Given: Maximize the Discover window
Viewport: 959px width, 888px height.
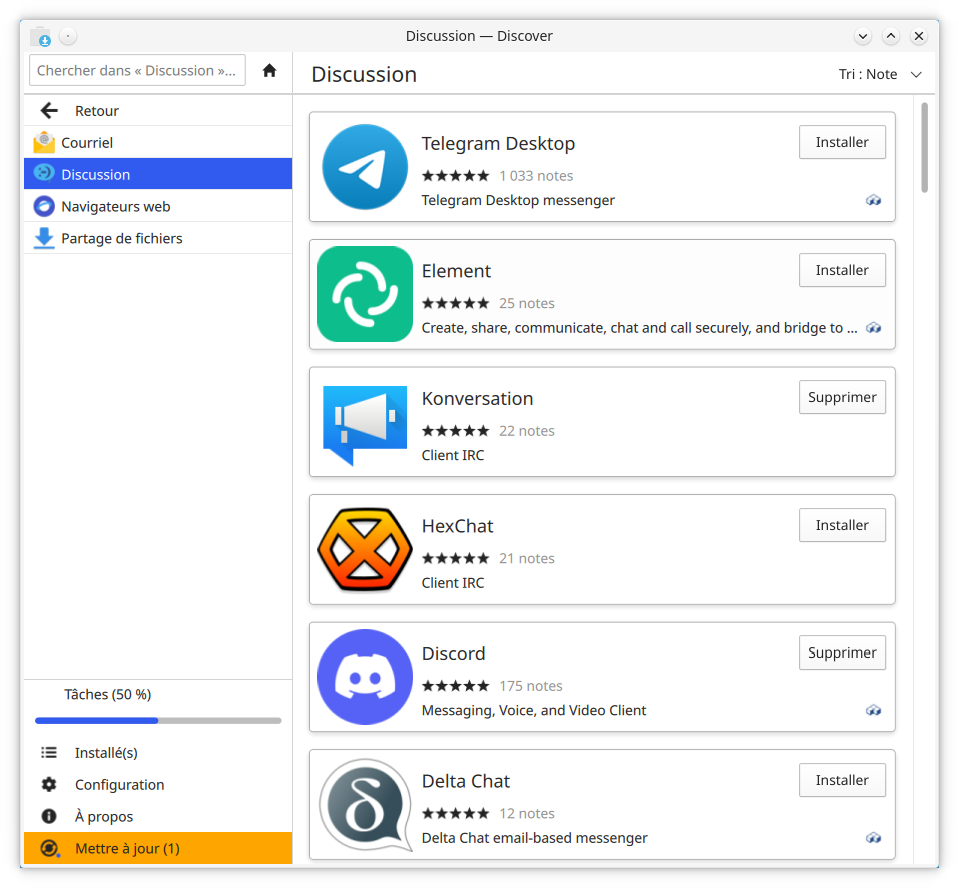Looking at the screenshot, I should click(890, 36).
